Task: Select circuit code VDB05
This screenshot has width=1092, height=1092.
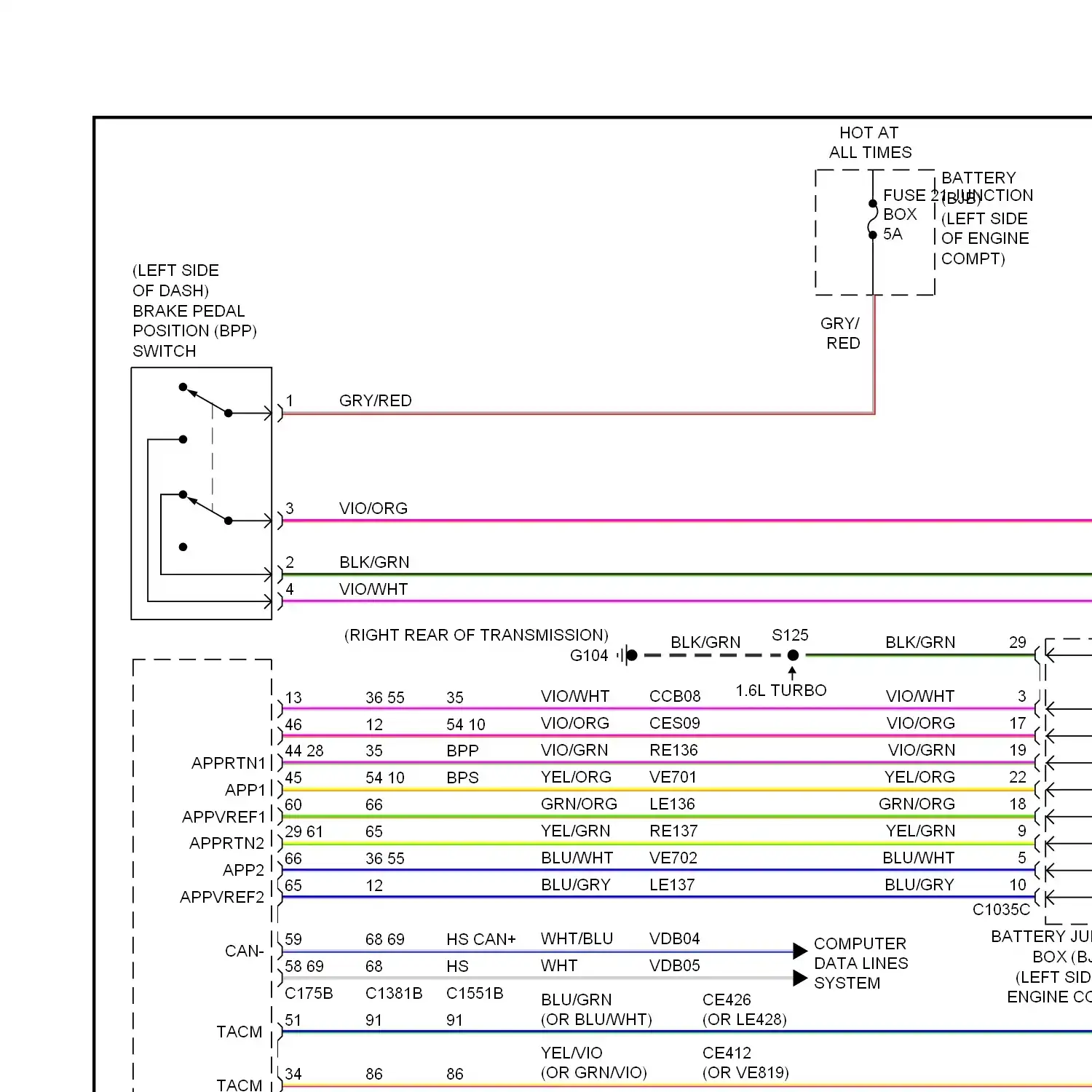Action: (675, 965)
